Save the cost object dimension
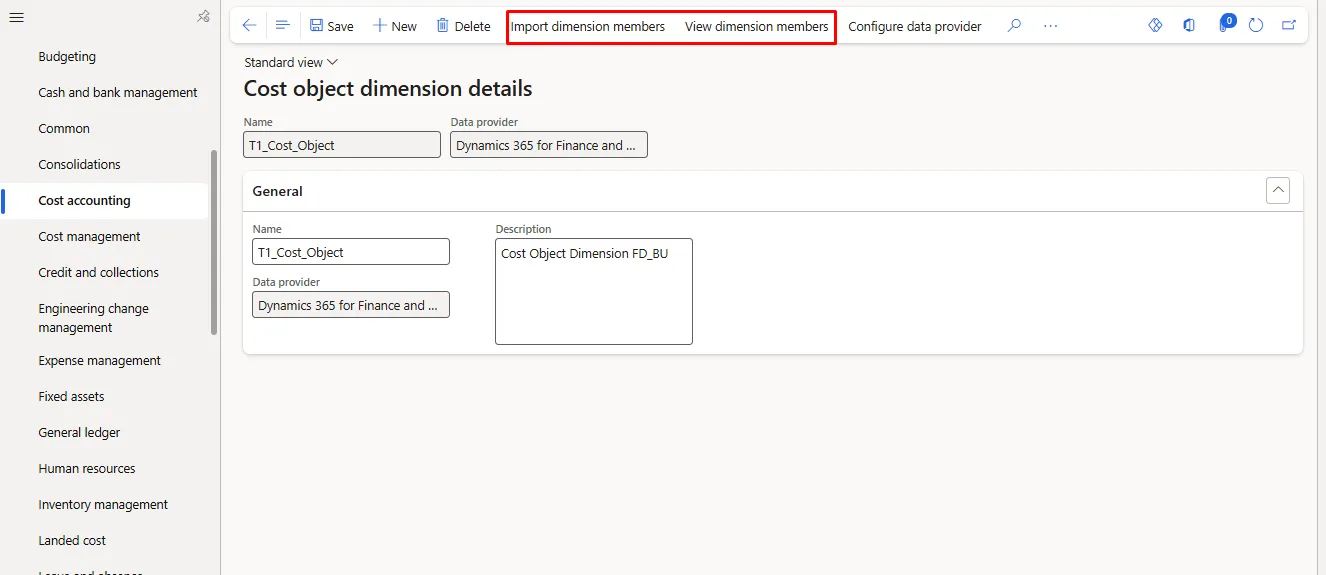 click(332, 26)
